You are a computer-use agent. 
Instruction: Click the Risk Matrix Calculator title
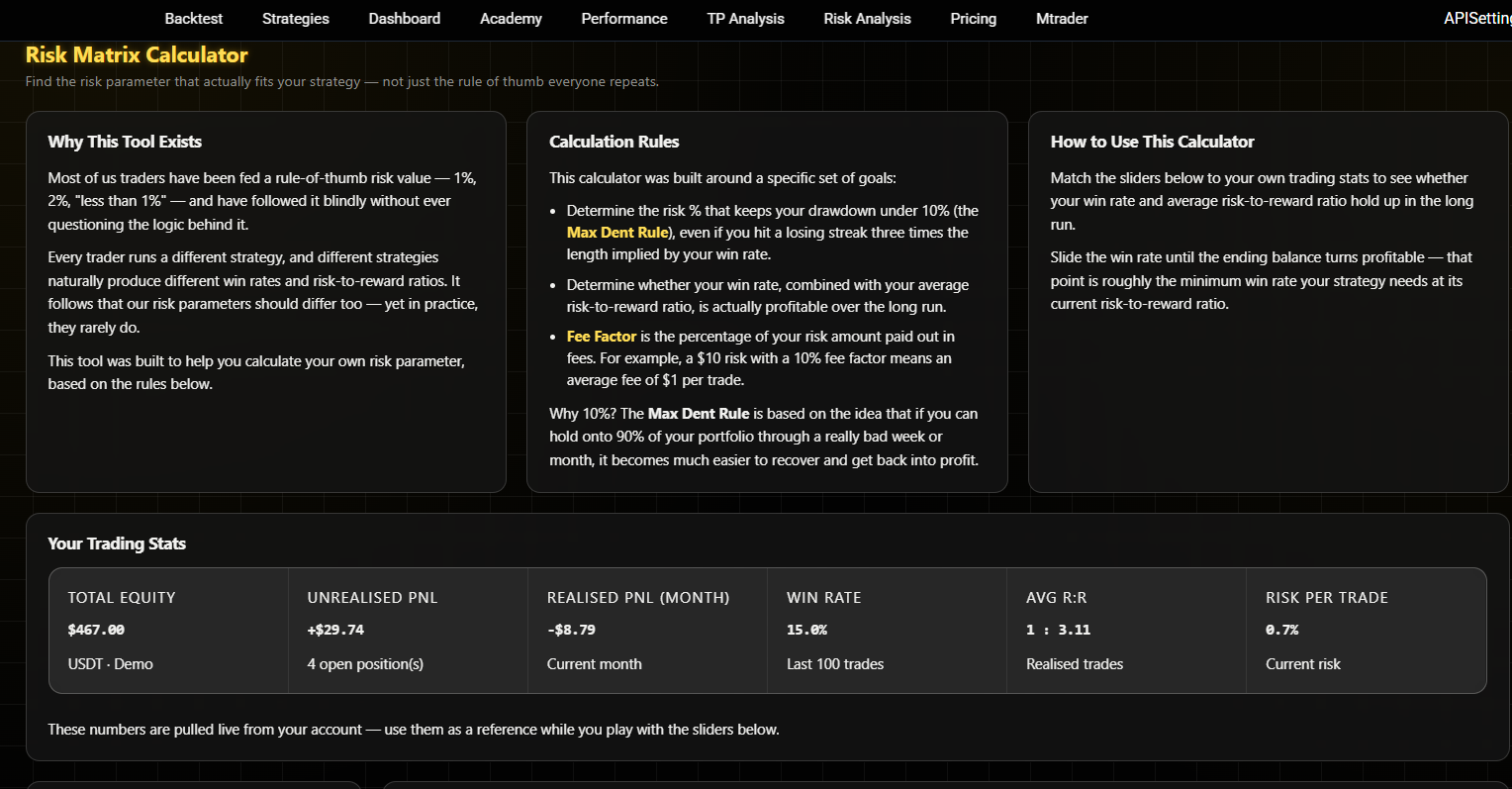click(137, 55)
